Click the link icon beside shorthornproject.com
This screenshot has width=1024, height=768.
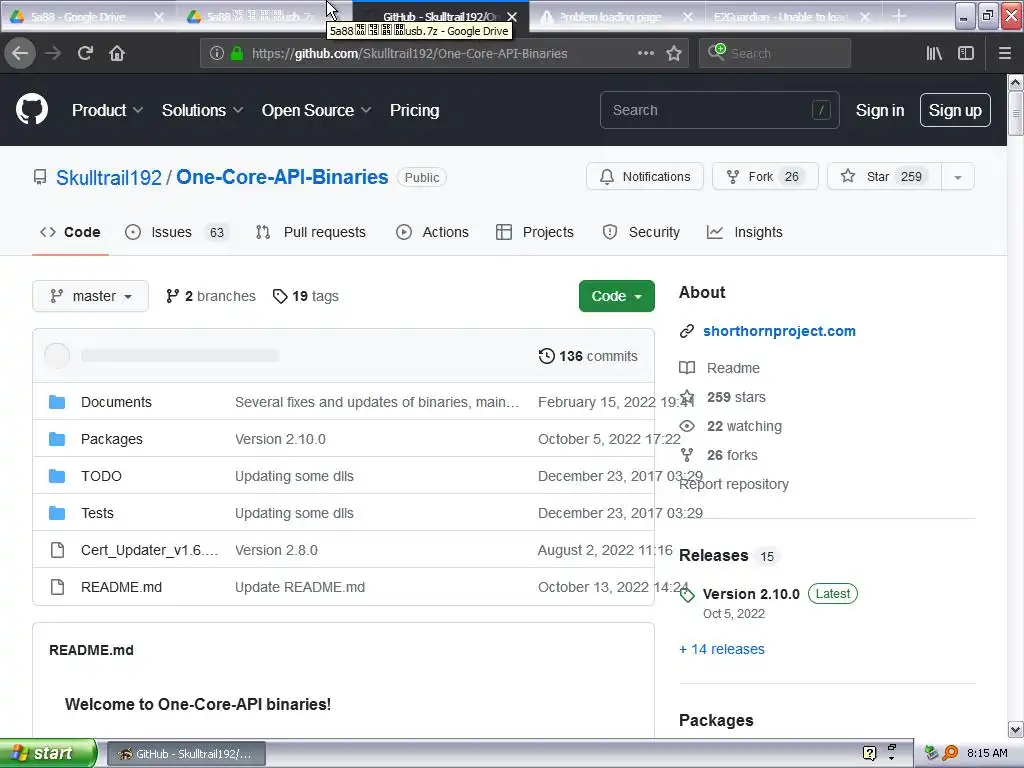coord(686,331)
